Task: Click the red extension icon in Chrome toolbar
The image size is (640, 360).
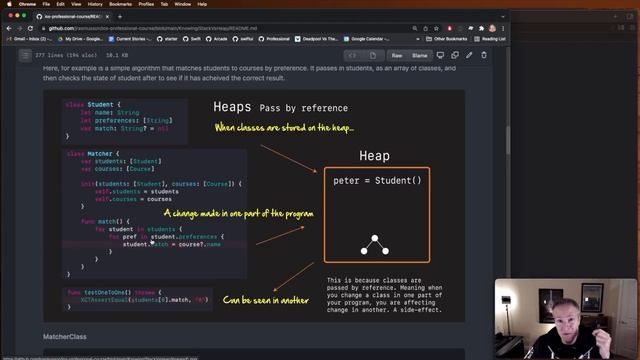Action: pyautogui.click(x=449, y=29)
